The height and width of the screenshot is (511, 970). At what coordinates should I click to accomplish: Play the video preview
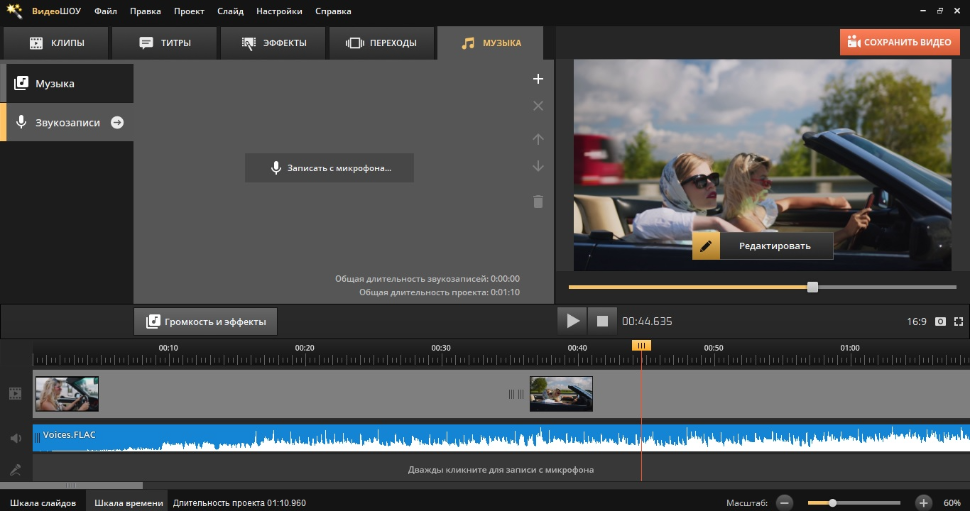click(572, 321)
